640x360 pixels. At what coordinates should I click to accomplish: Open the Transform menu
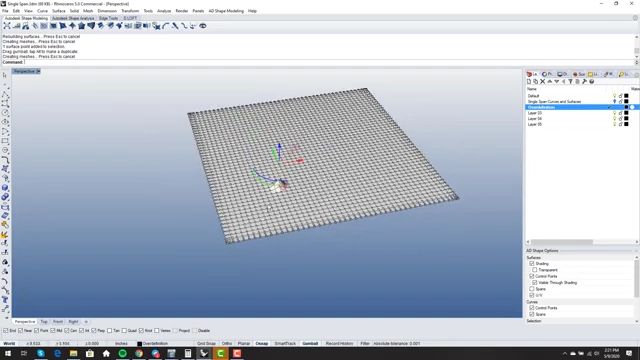pyautogui.click(x=130, y=11)
